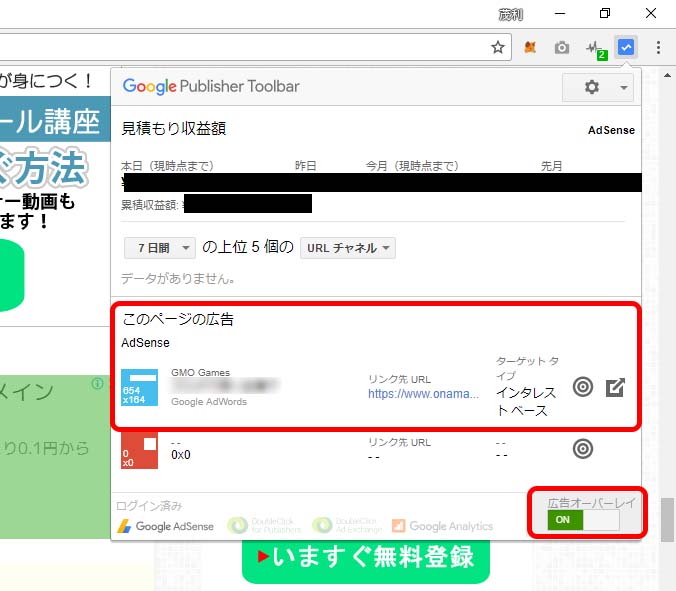Click the page scrollbar up arrow
Viewport: 676px width, 591px height.
point(667,75)
